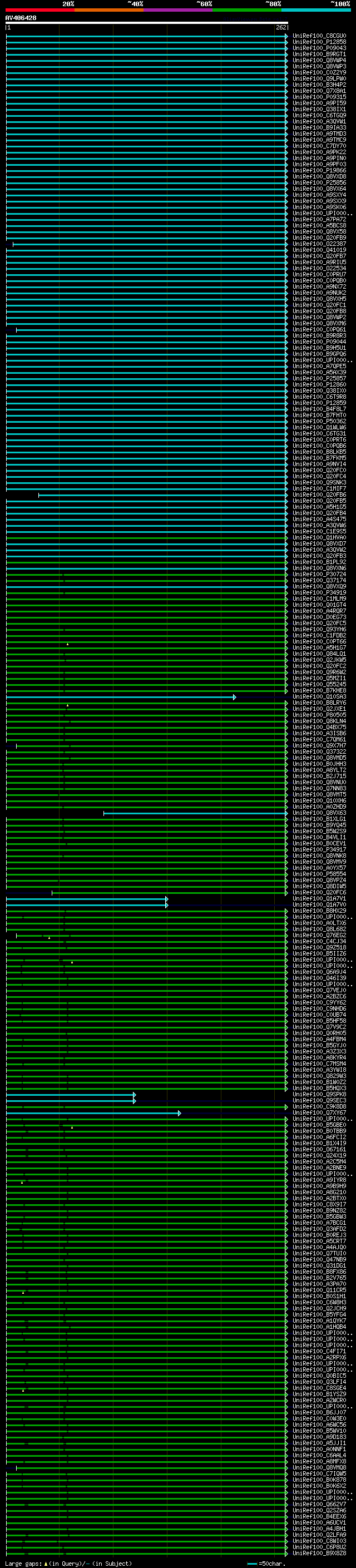Select label UniRef100_Q8KLN4
This screenshot has height=1568, width=356.
(x=319, y=721)
